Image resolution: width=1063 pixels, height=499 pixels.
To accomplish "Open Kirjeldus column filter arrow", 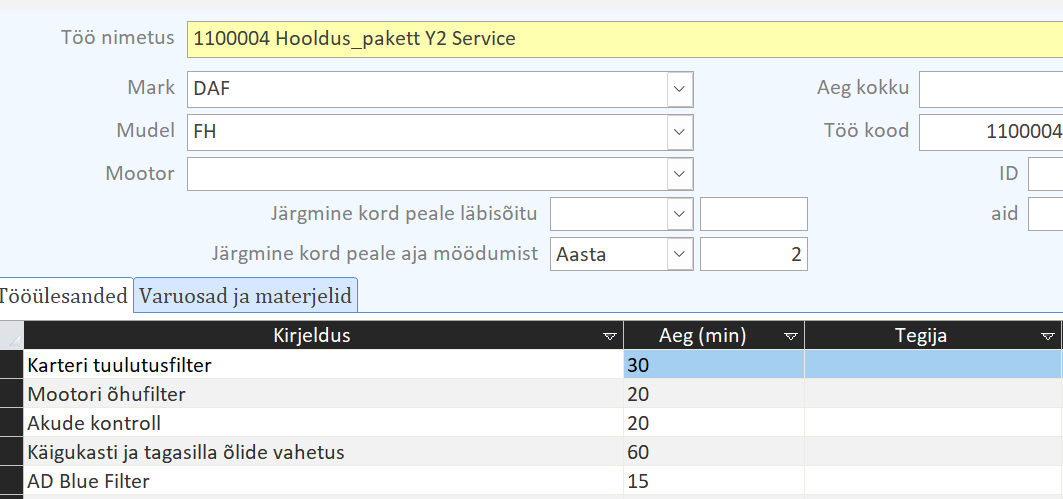I will [x=609, y=335].
